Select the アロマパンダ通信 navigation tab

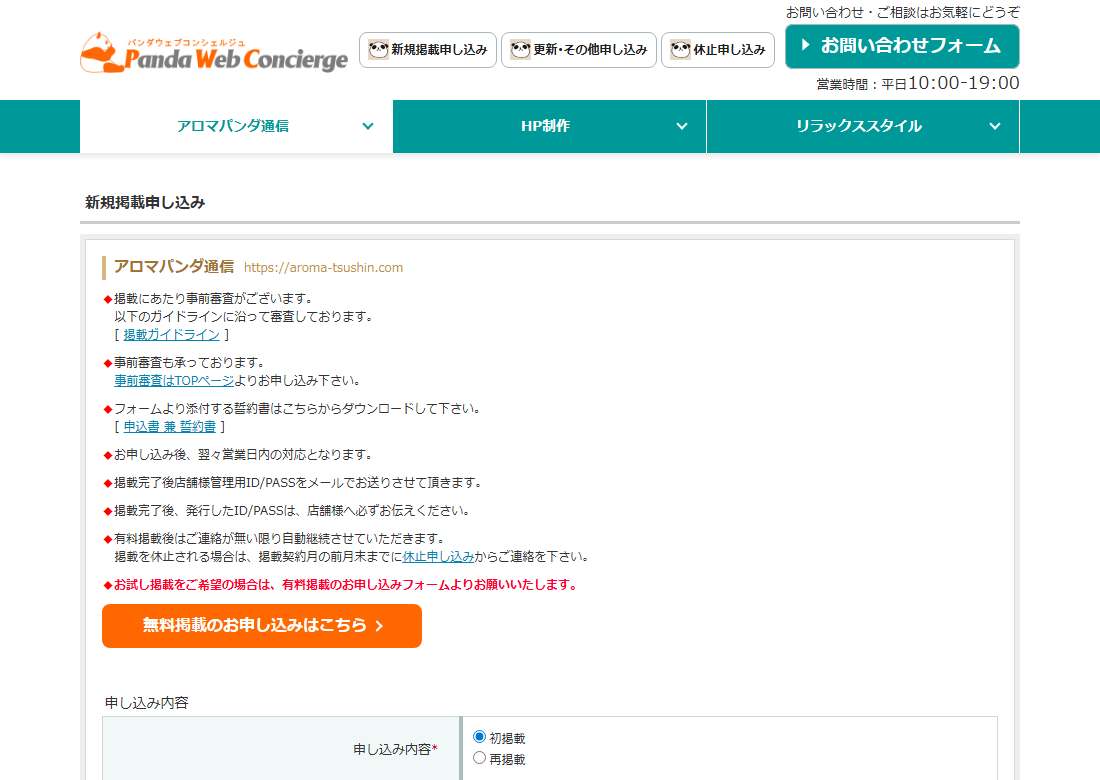pos(236,126)
